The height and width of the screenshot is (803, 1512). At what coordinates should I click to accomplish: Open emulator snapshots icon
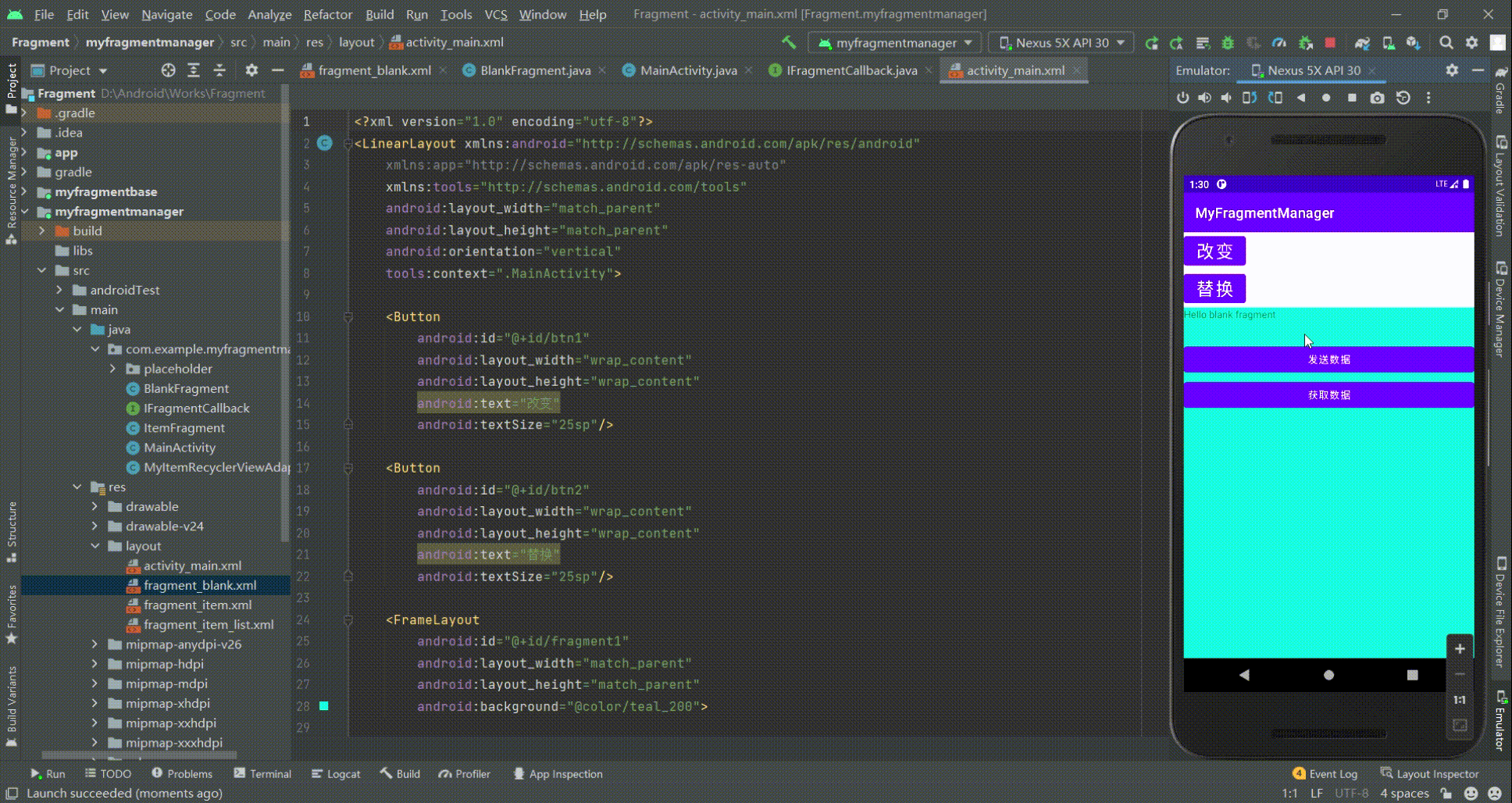click(1403, 98)
